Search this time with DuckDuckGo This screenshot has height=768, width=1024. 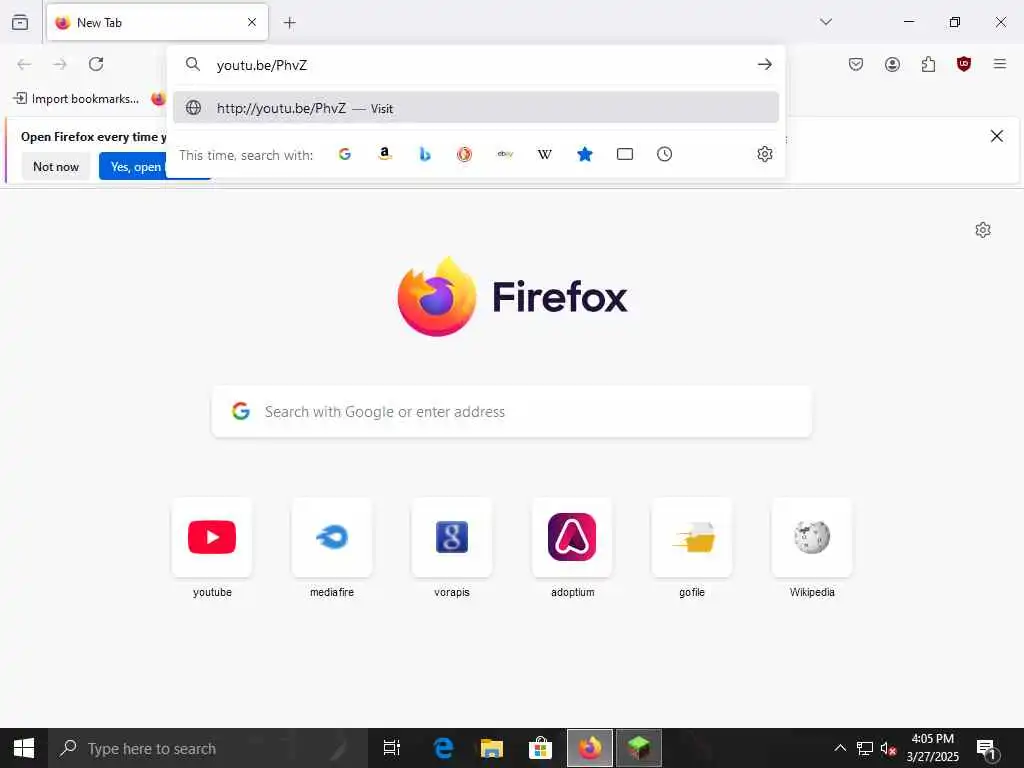point(464,154)
